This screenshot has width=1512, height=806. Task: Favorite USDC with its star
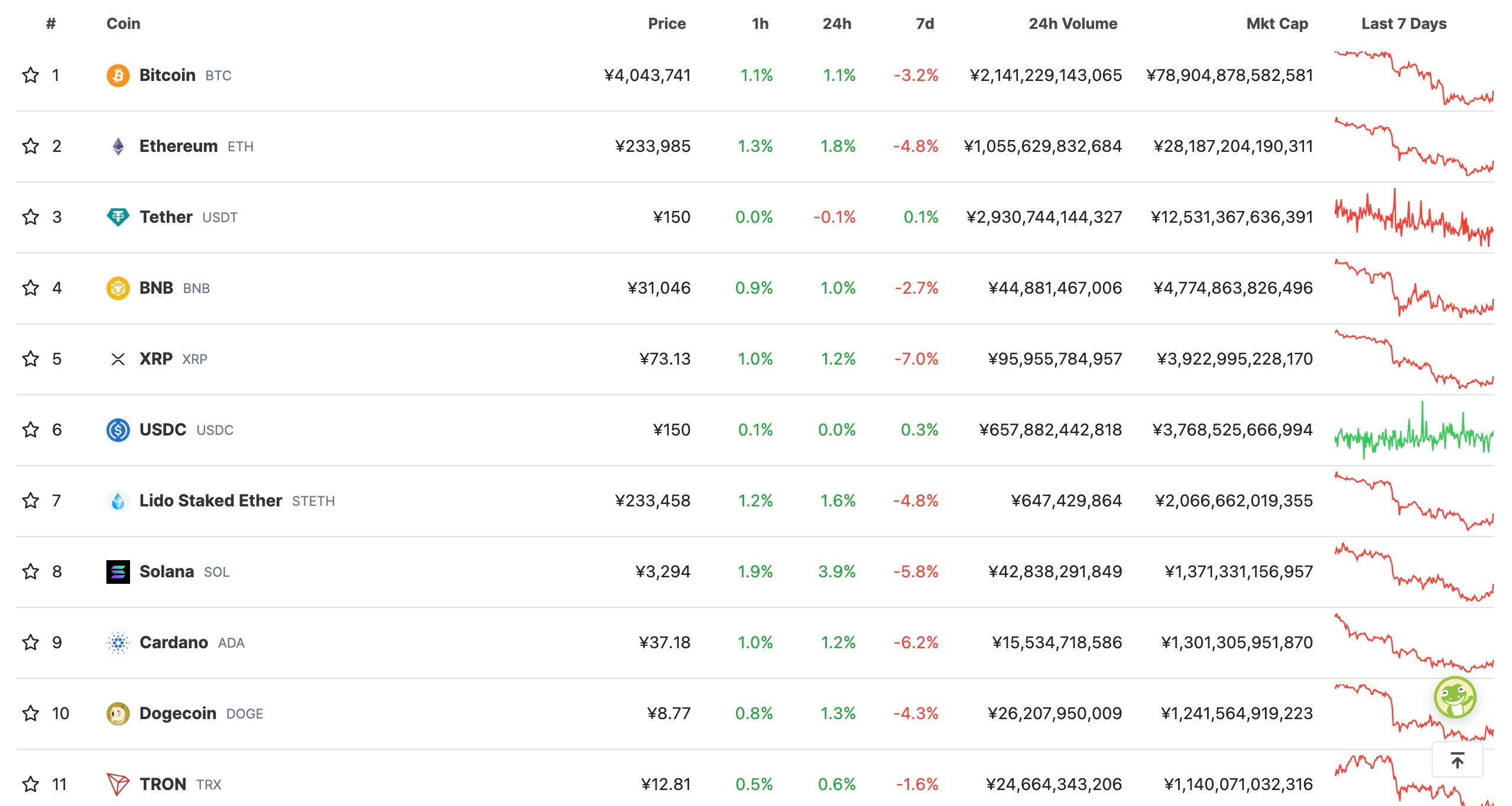tap(31, 430)
